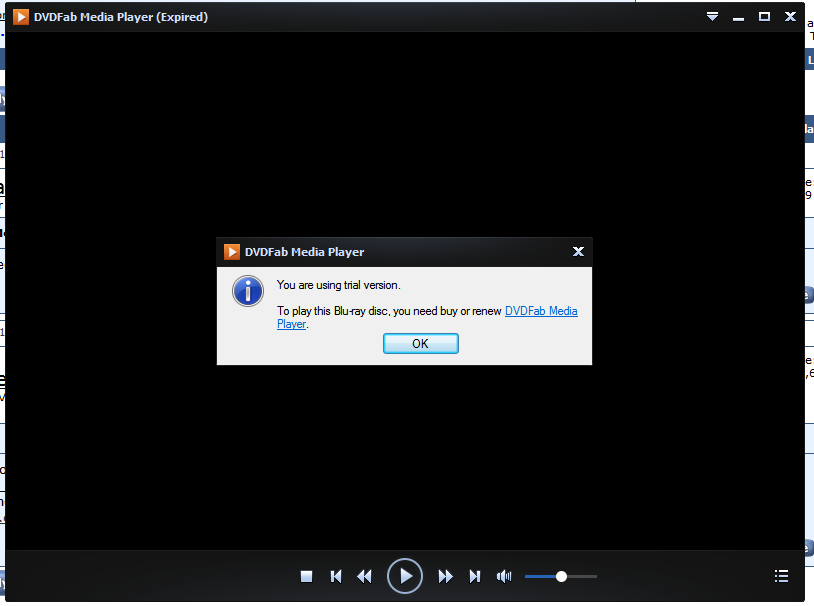Fast forward with the double-right arrow button

[x=445, y=576]
